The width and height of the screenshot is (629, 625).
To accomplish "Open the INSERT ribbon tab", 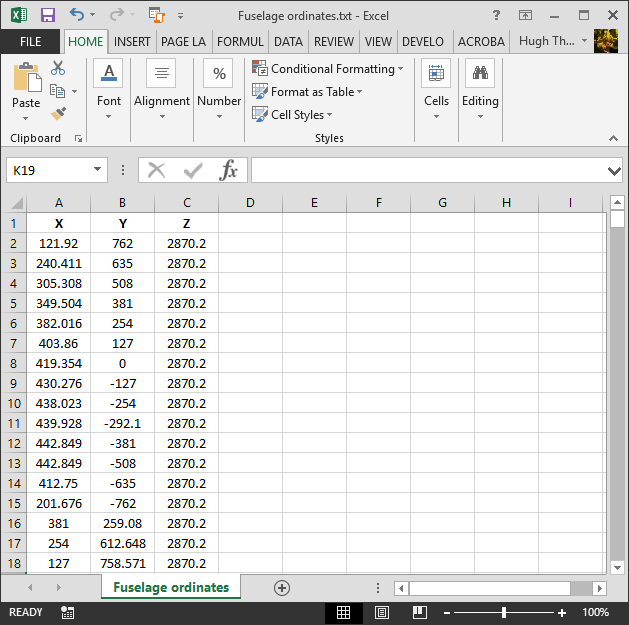I will [x=132, y=42].
